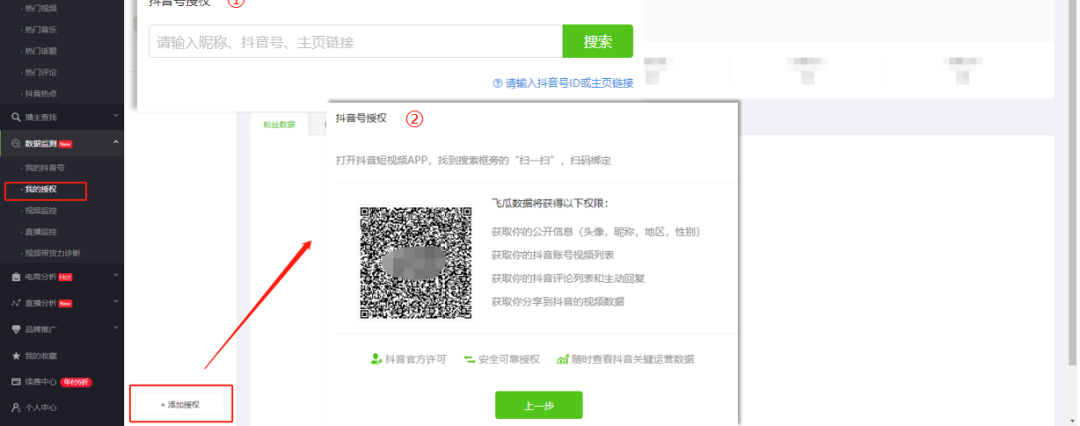Switch to the 粉丝数据 tab
Image resolution: width=1080 pixels, height=426 pixels.
(x=279, y=125)
